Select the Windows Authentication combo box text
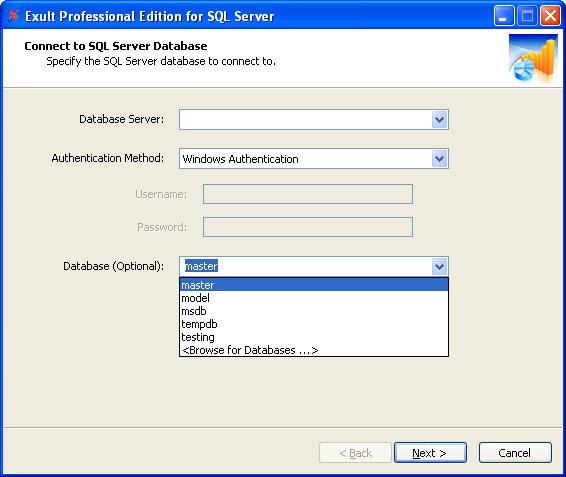The height and width of the screenshot is (477, 566). 240,159
